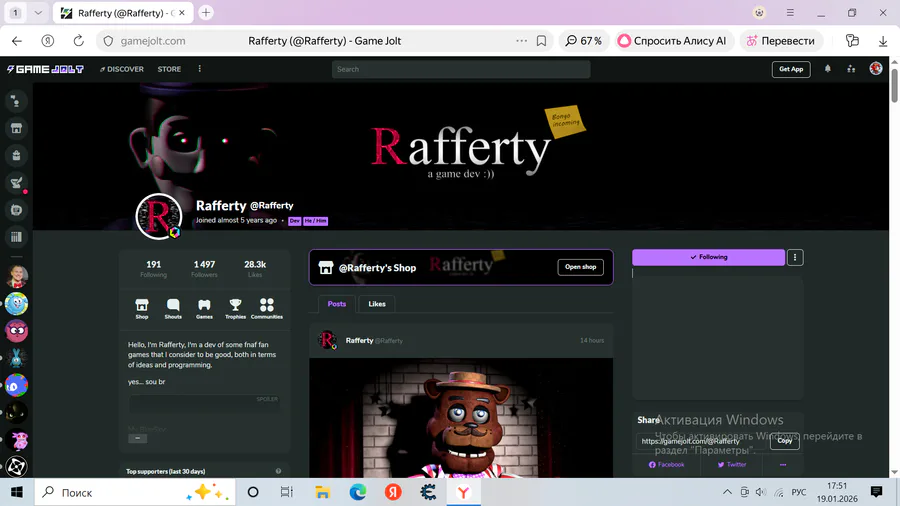View the 1 497 Followers count
The width and height of the screenshot is (900, 506).
tap(204, 268)
